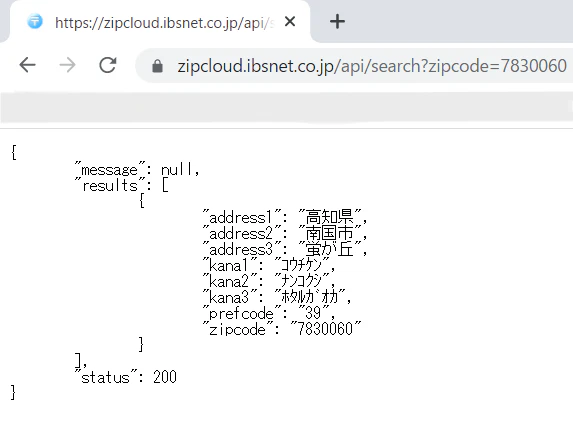The width and height of the screenshot is (573, 428).
Task: Click the "status" key name
Action: tap(106, 377)
